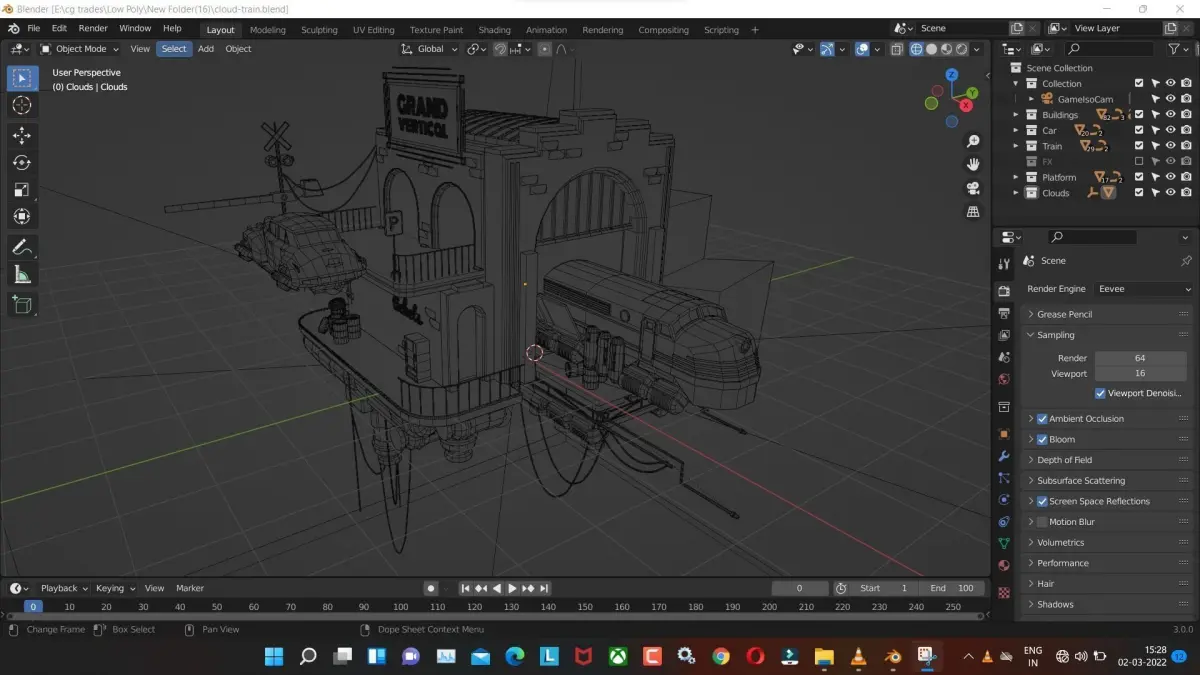This screenshot has height=675, width=1200.
Task: Pin the Scene properties panel
Action: (1186, 261)
